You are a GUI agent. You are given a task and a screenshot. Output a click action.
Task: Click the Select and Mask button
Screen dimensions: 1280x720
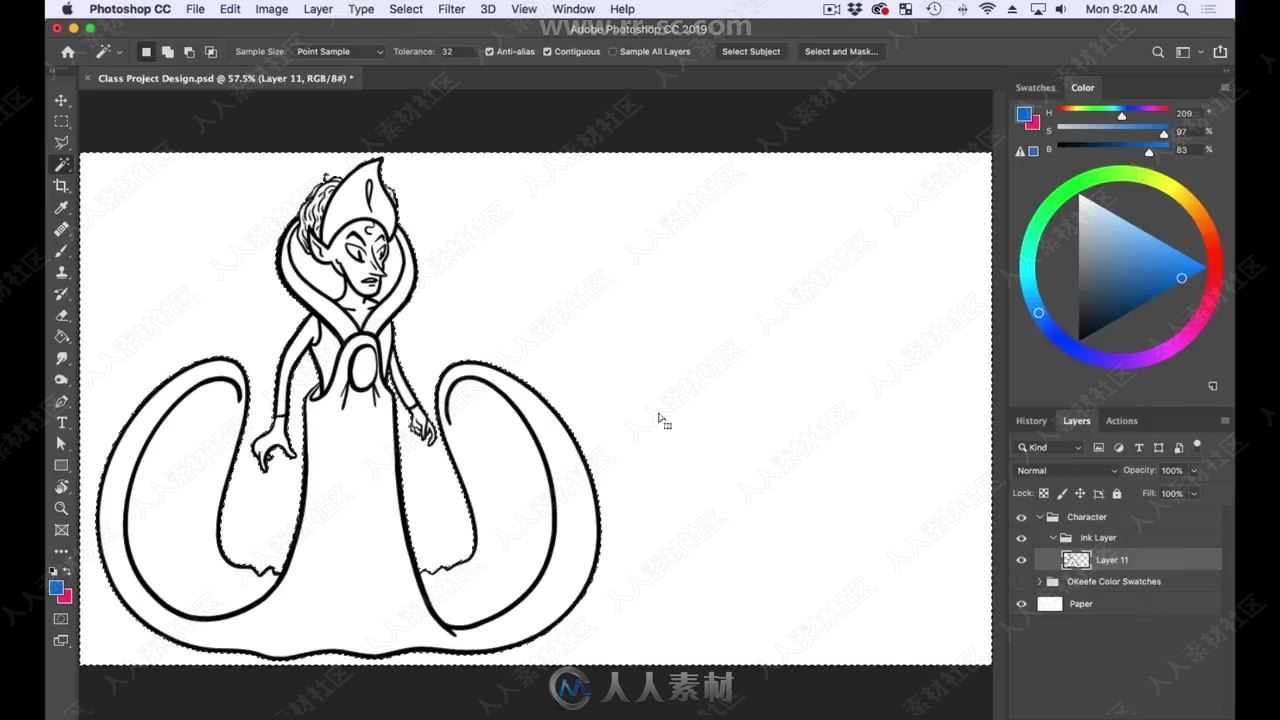pos(841,52)
